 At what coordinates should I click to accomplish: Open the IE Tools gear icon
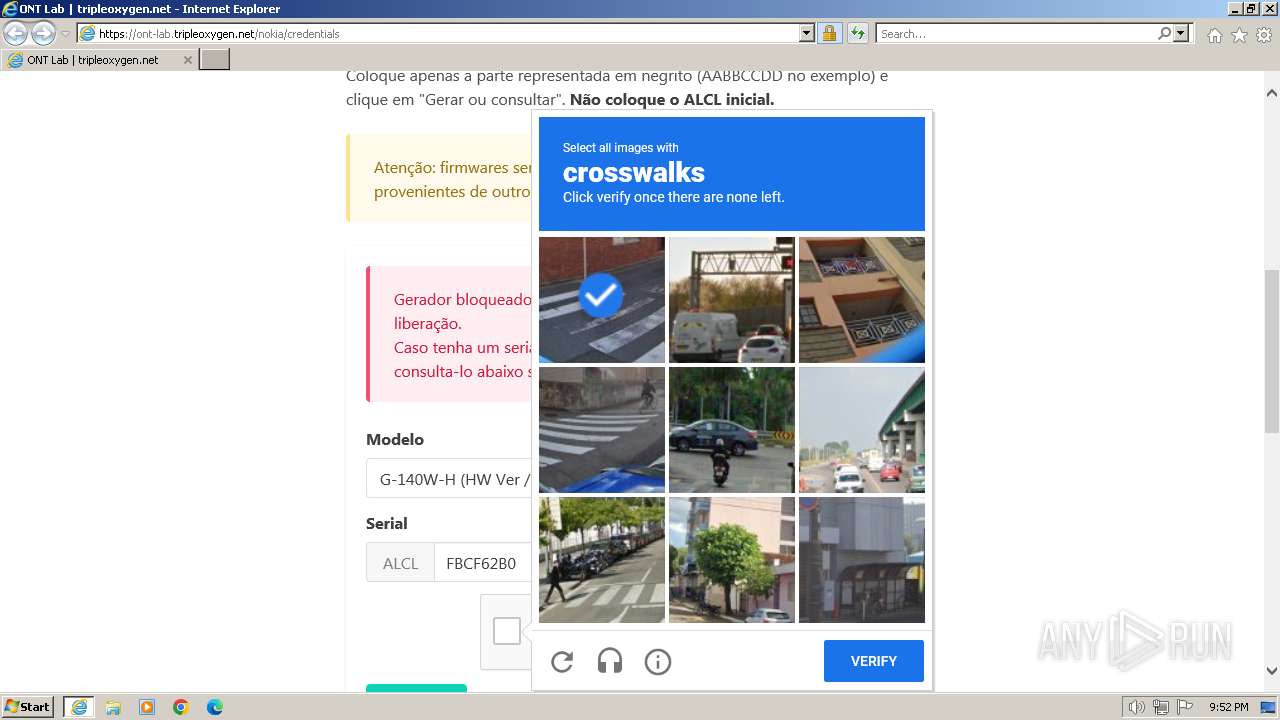point(1264,35)
